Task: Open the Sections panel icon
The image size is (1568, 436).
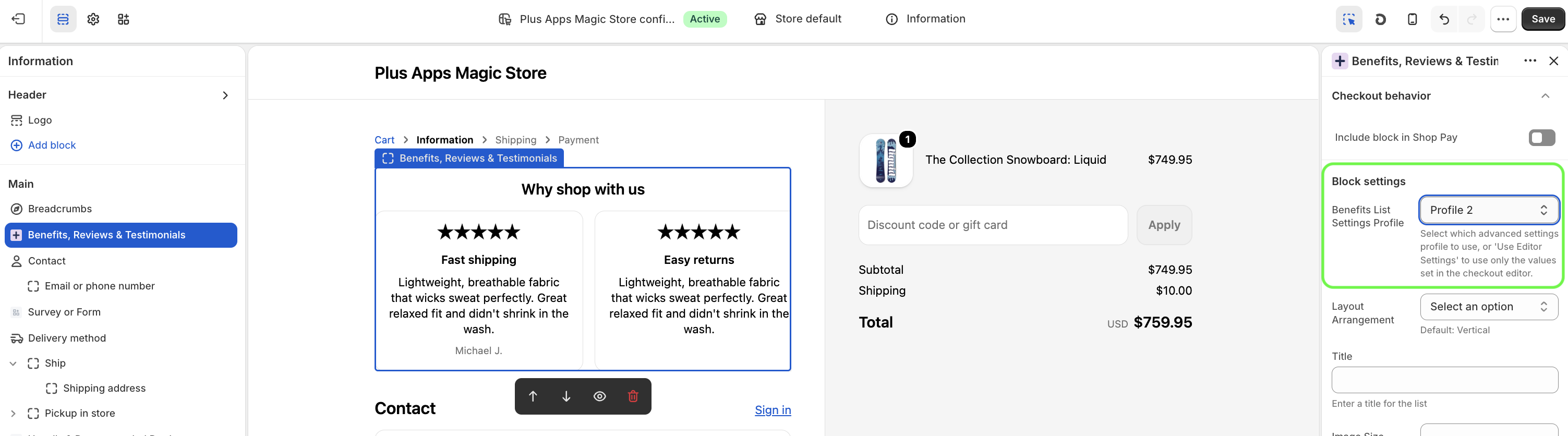Action: pos(63,19)
